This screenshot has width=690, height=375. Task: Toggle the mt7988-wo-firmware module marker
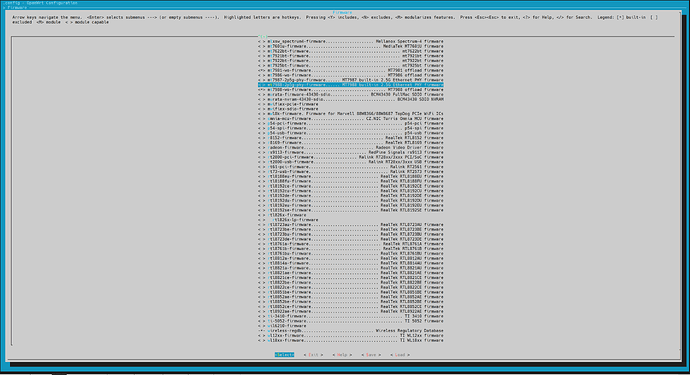click(x=262, y=90)
